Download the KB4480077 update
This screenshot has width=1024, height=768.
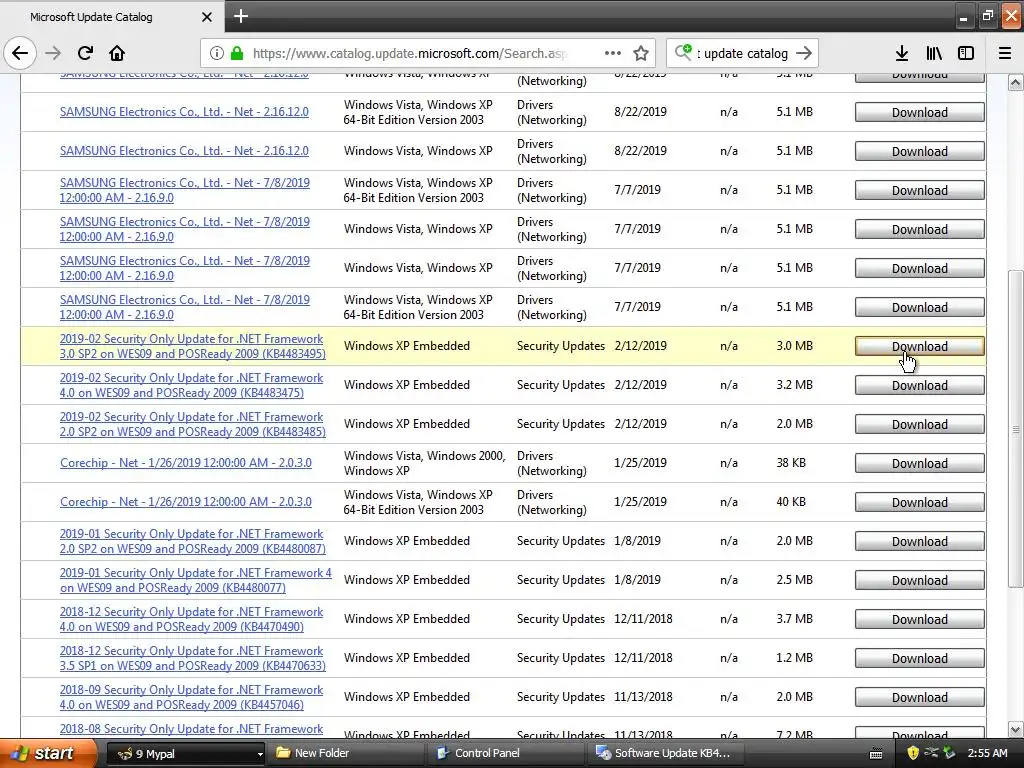point(920,581)
